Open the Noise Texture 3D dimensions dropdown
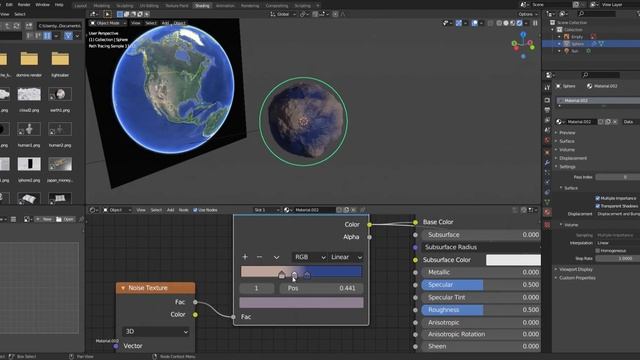 (156, 331)
